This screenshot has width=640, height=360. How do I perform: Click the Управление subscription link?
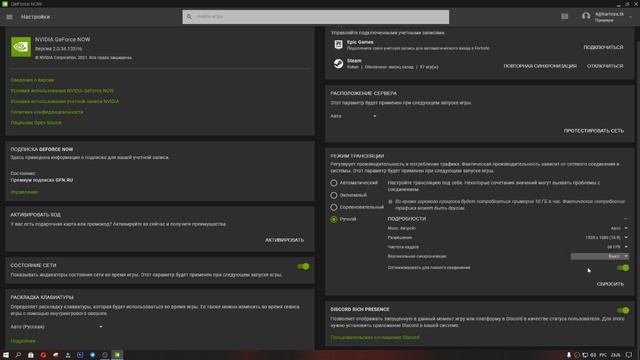point(24,192)
